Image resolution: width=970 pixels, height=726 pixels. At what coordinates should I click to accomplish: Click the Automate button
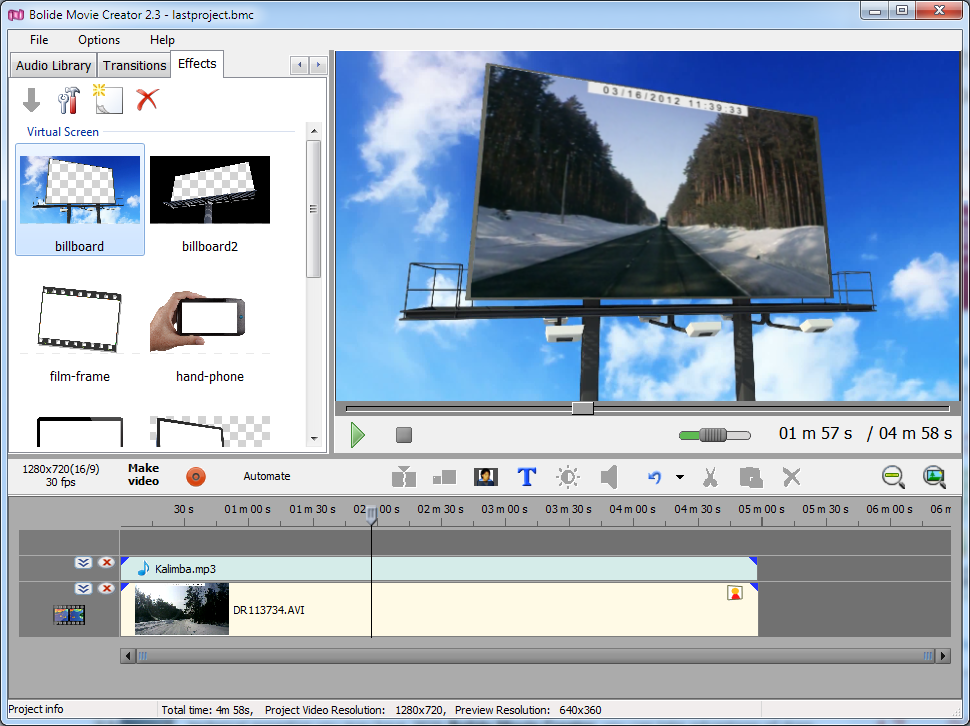point(267,476)
